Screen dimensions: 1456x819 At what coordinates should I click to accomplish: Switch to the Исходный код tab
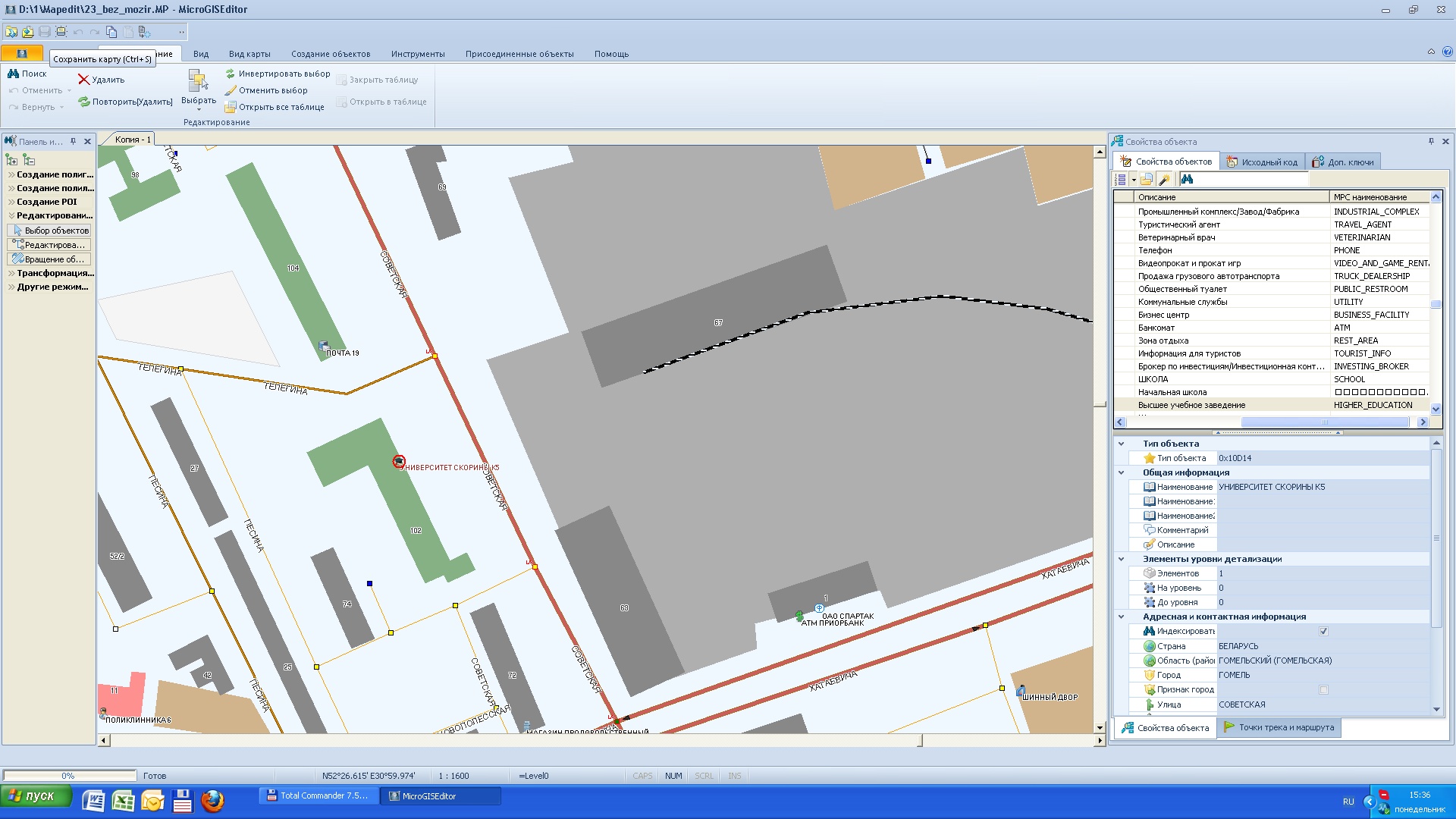[x=1262, y=162]
